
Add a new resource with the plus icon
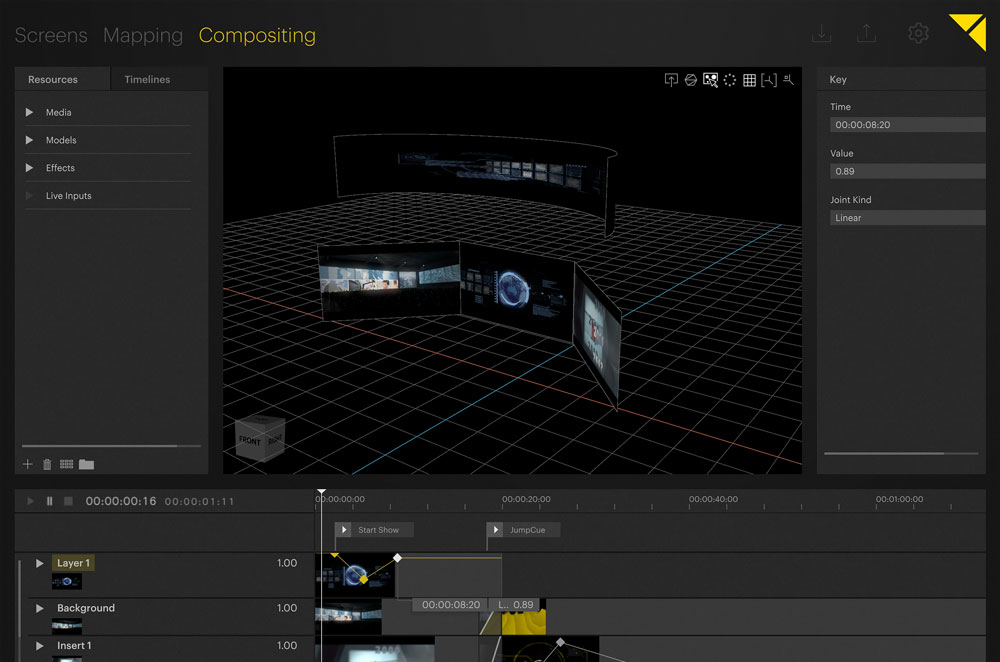pyautogui.click(x=27, y=464)
